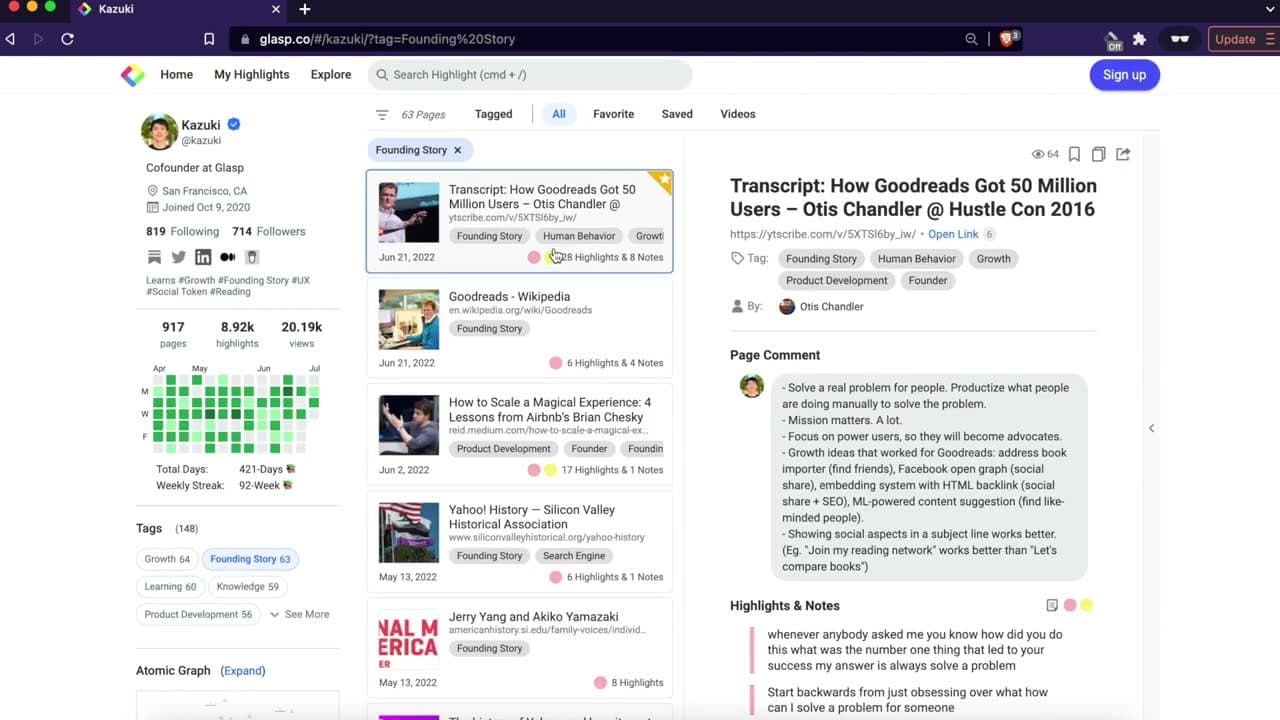Go to Home in the navigation bar
This screenshot has width=1280, height=720.
pos(176,74)
